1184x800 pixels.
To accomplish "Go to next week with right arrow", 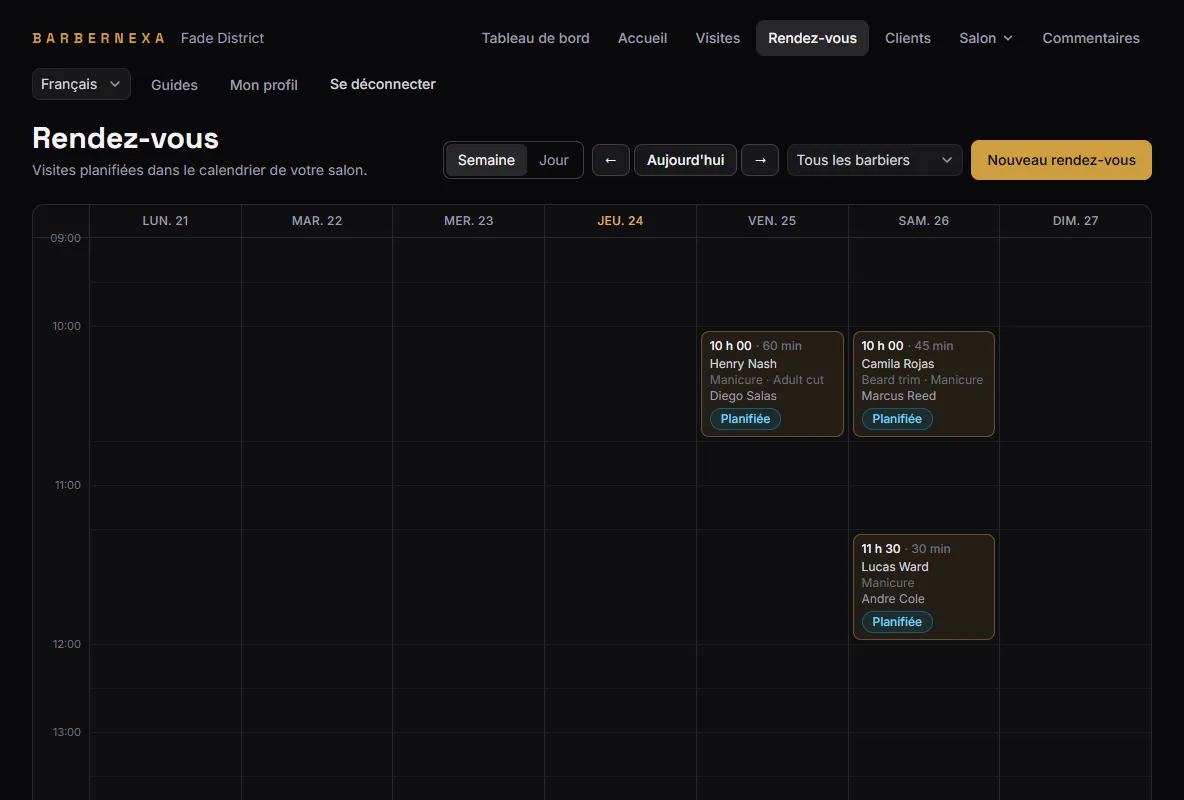I will click(x=760, y=160).
